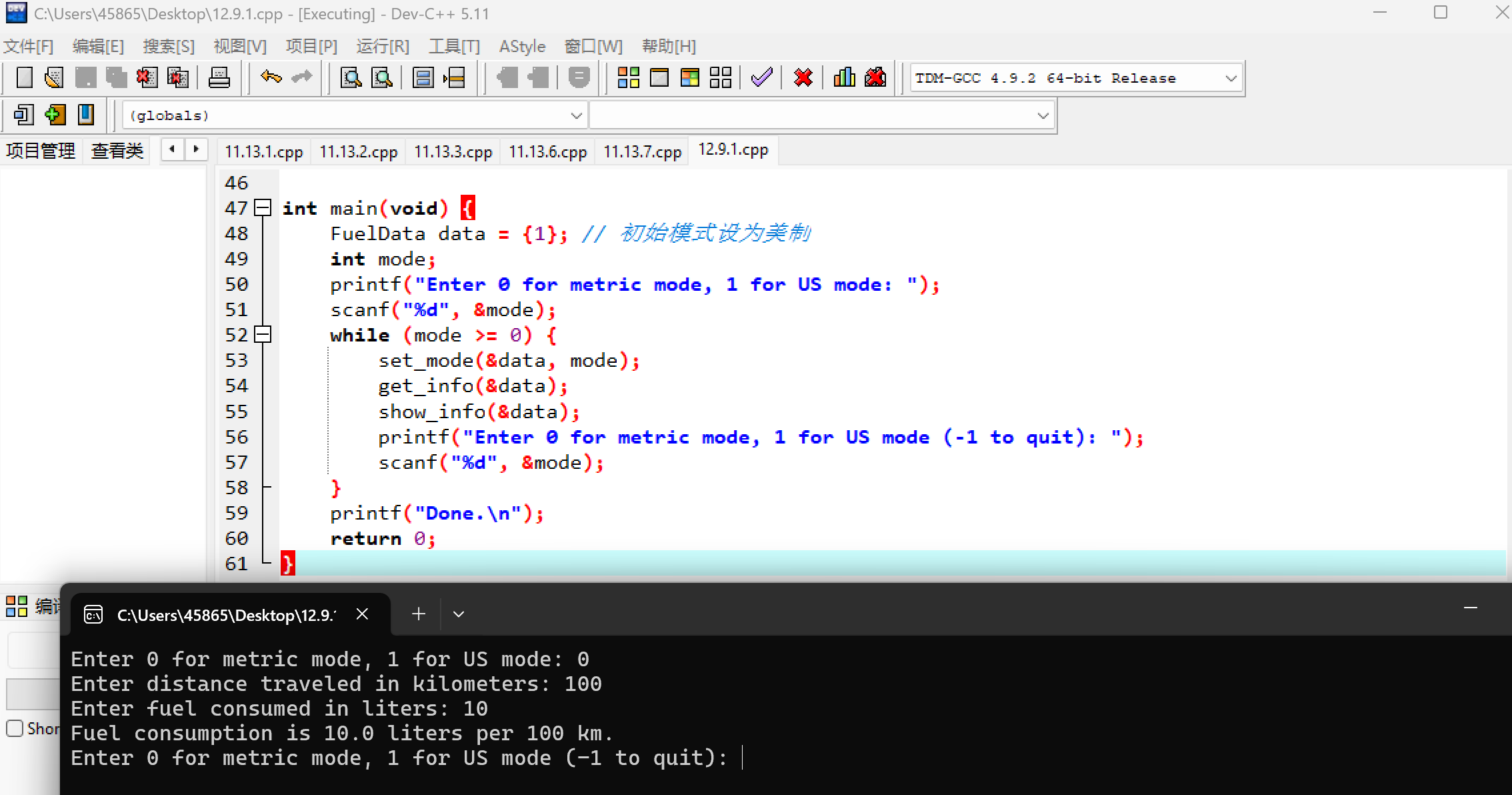Click the Syntax Check checkmark icon
Viewport: 1512px width, 795px height.
pyautogui.click(x=761, y=78)
